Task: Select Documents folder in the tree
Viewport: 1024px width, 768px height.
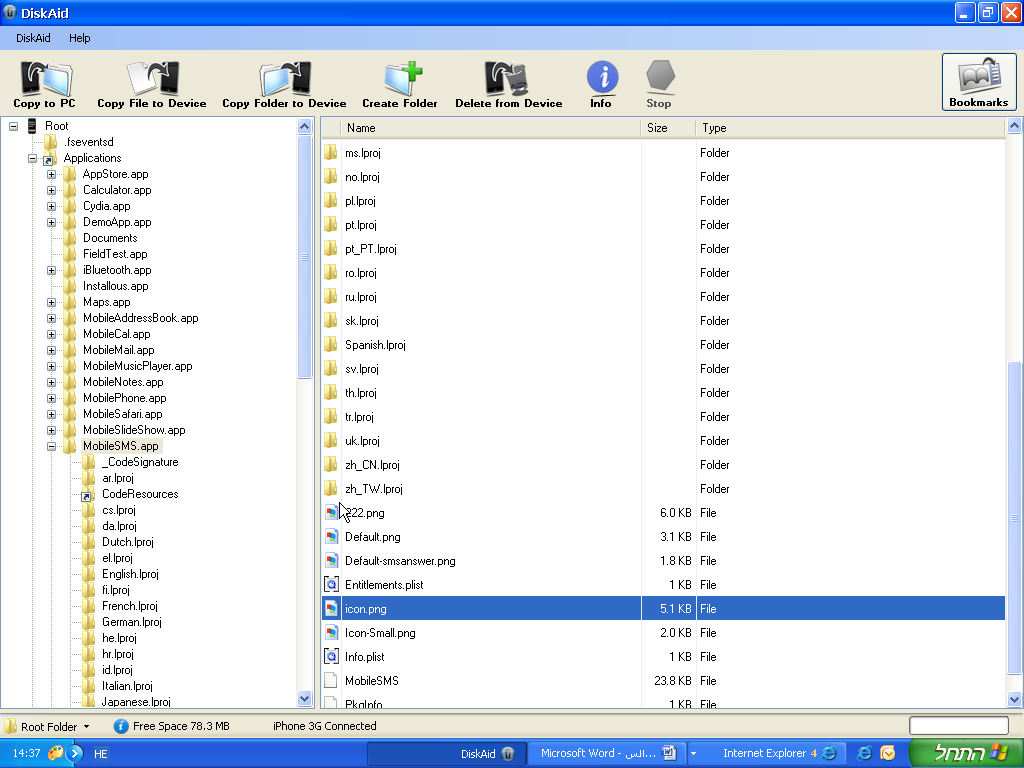Action: (x=110, y=238)
